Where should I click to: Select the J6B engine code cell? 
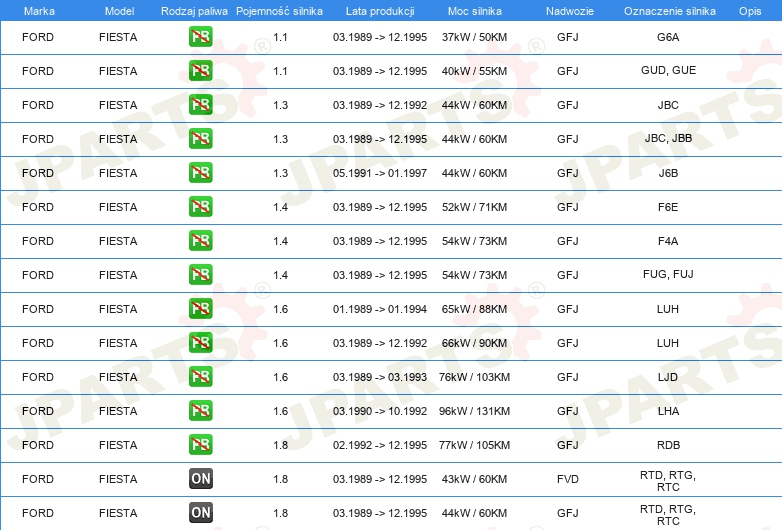click(668, 173)
